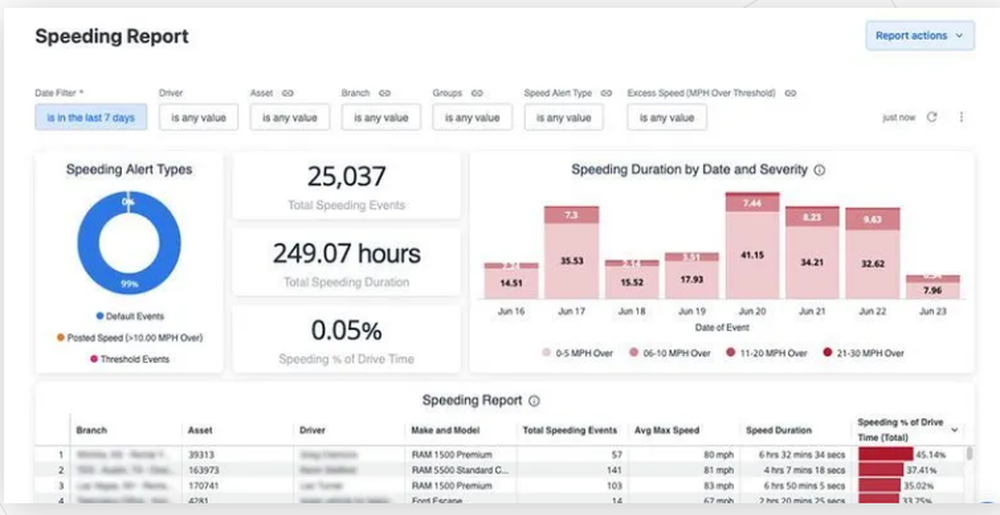
Task: Click the Jun 22 upper segment 9.63
Action: coord(872,219)
